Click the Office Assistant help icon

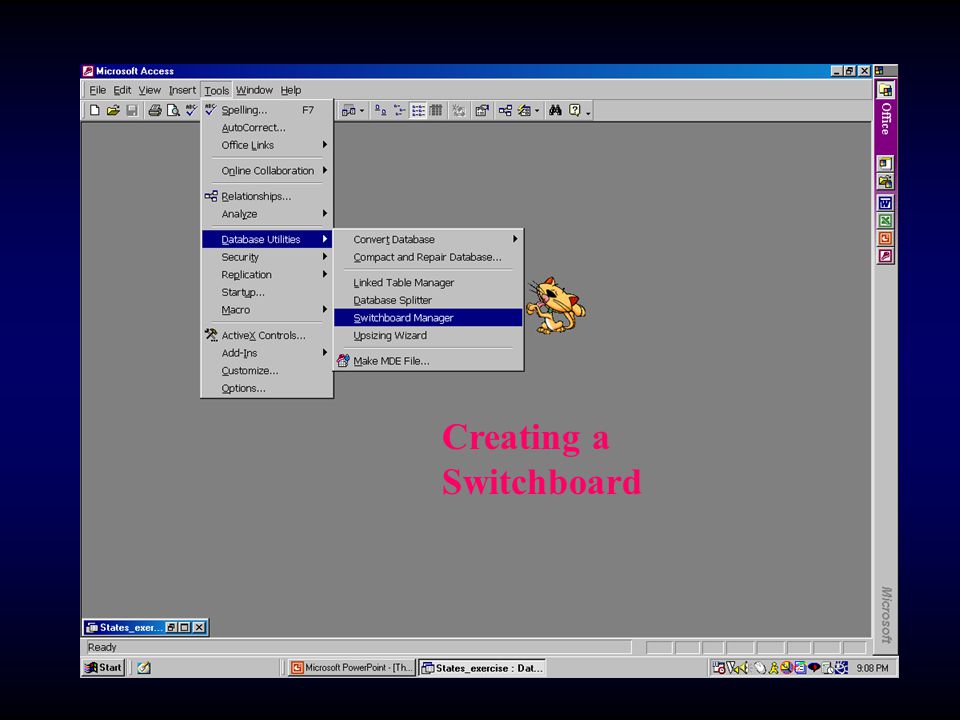(574, 111)
